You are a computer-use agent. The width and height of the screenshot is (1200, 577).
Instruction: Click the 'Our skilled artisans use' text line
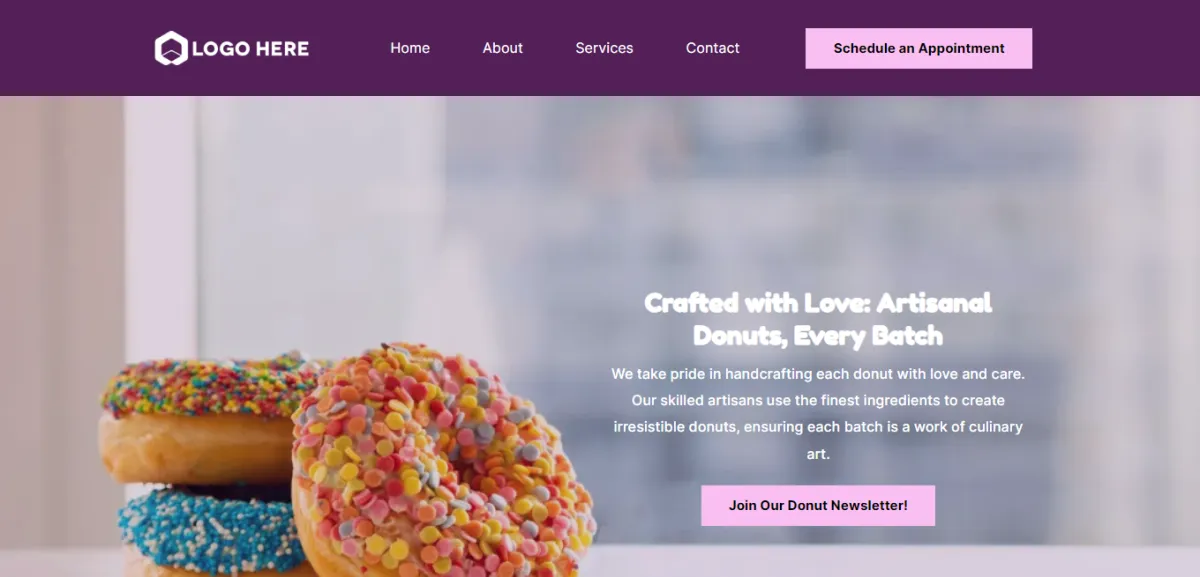point(818,400)
